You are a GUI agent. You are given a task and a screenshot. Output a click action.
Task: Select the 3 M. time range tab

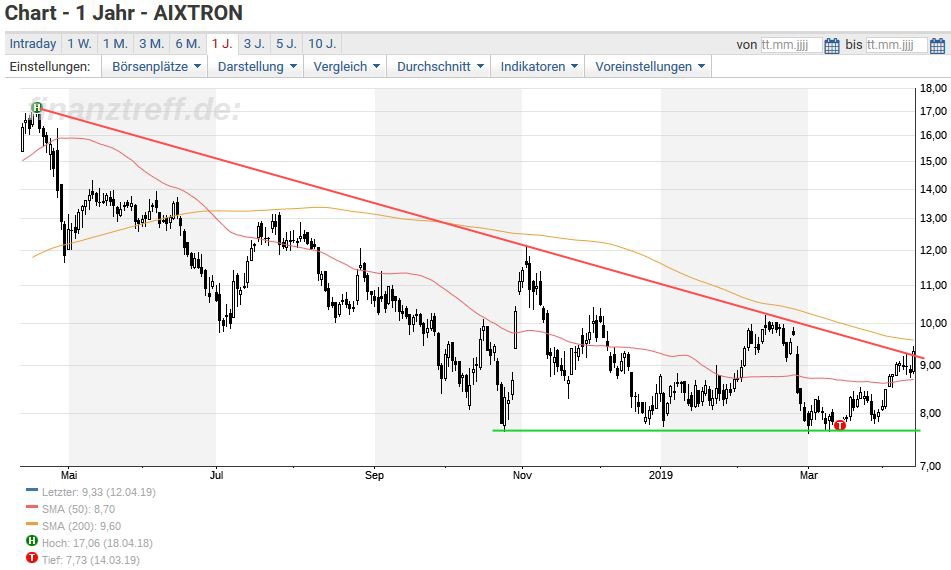pos(152,44)
